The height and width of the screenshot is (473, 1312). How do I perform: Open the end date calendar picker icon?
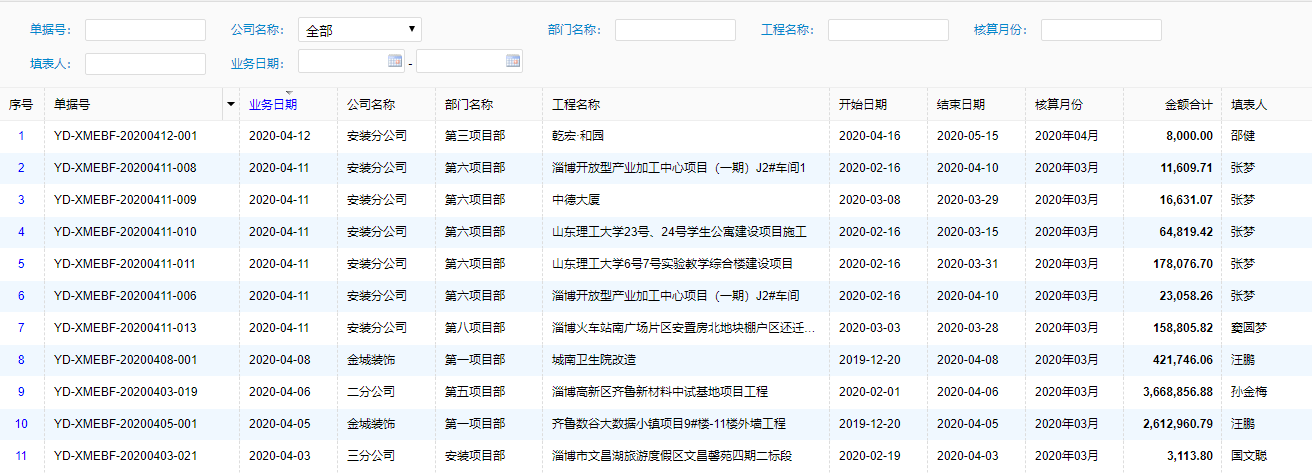(513, 61)
